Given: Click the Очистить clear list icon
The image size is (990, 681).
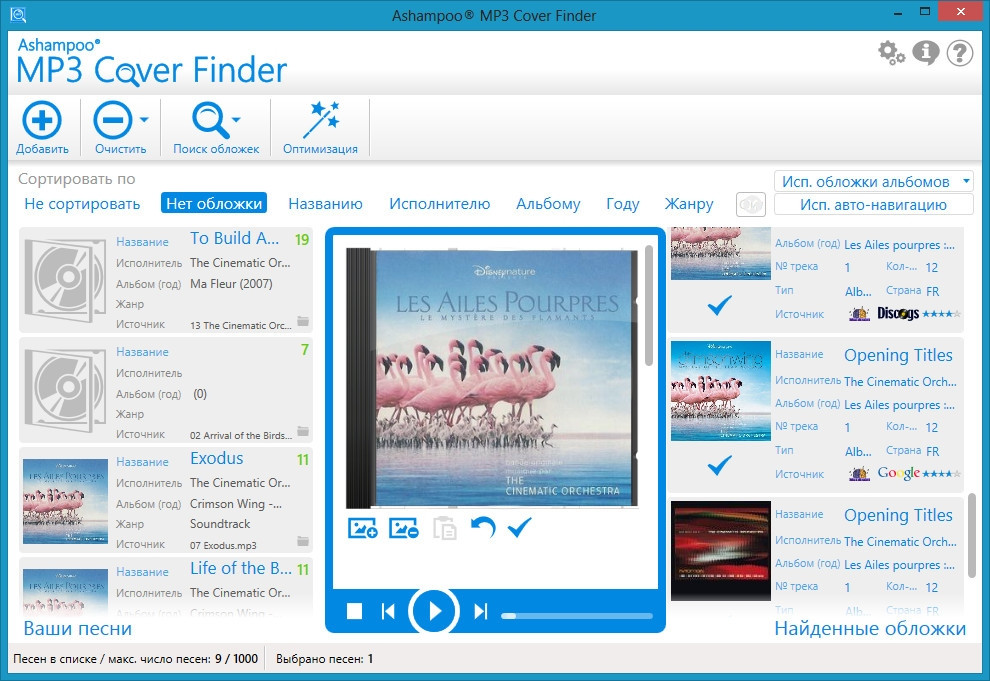Looking at the screenshot, I should [113, 120].
